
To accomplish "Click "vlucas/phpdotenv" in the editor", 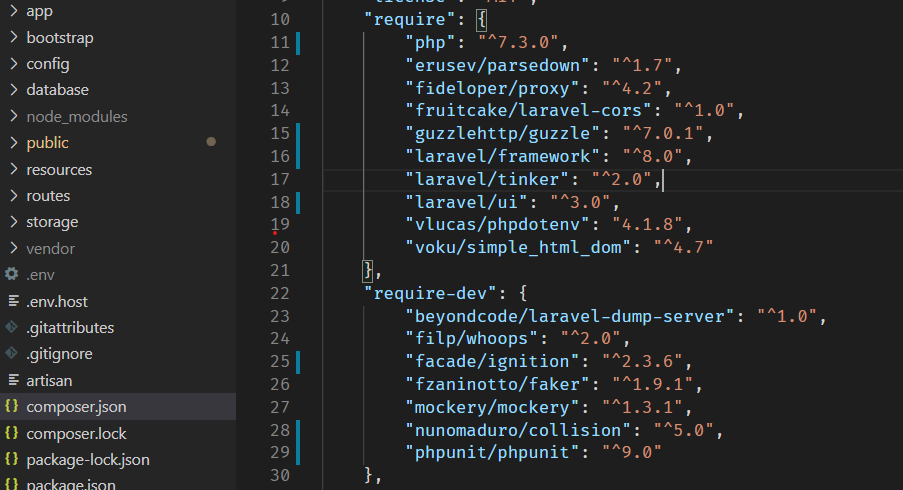I will click(498, 225).
